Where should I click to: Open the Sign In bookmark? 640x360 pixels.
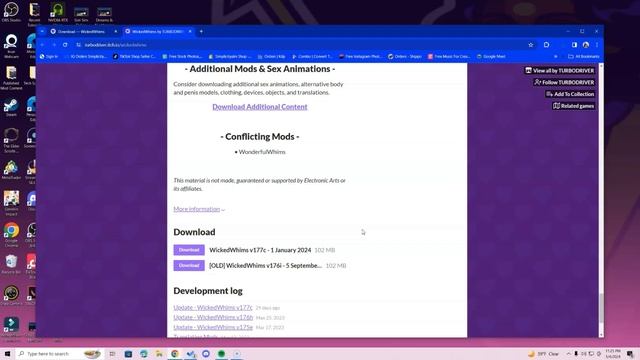click(x=49, y=56)
